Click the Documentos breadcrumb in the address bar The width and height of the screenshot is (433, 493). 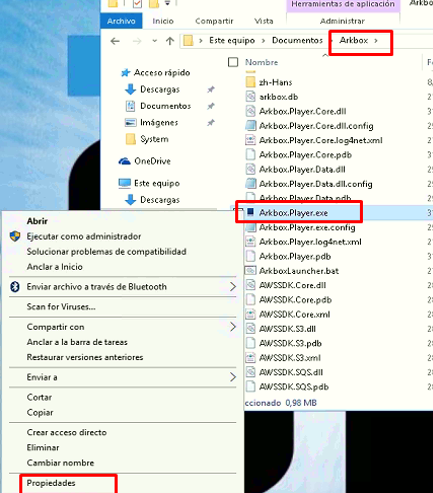point(297,40)
